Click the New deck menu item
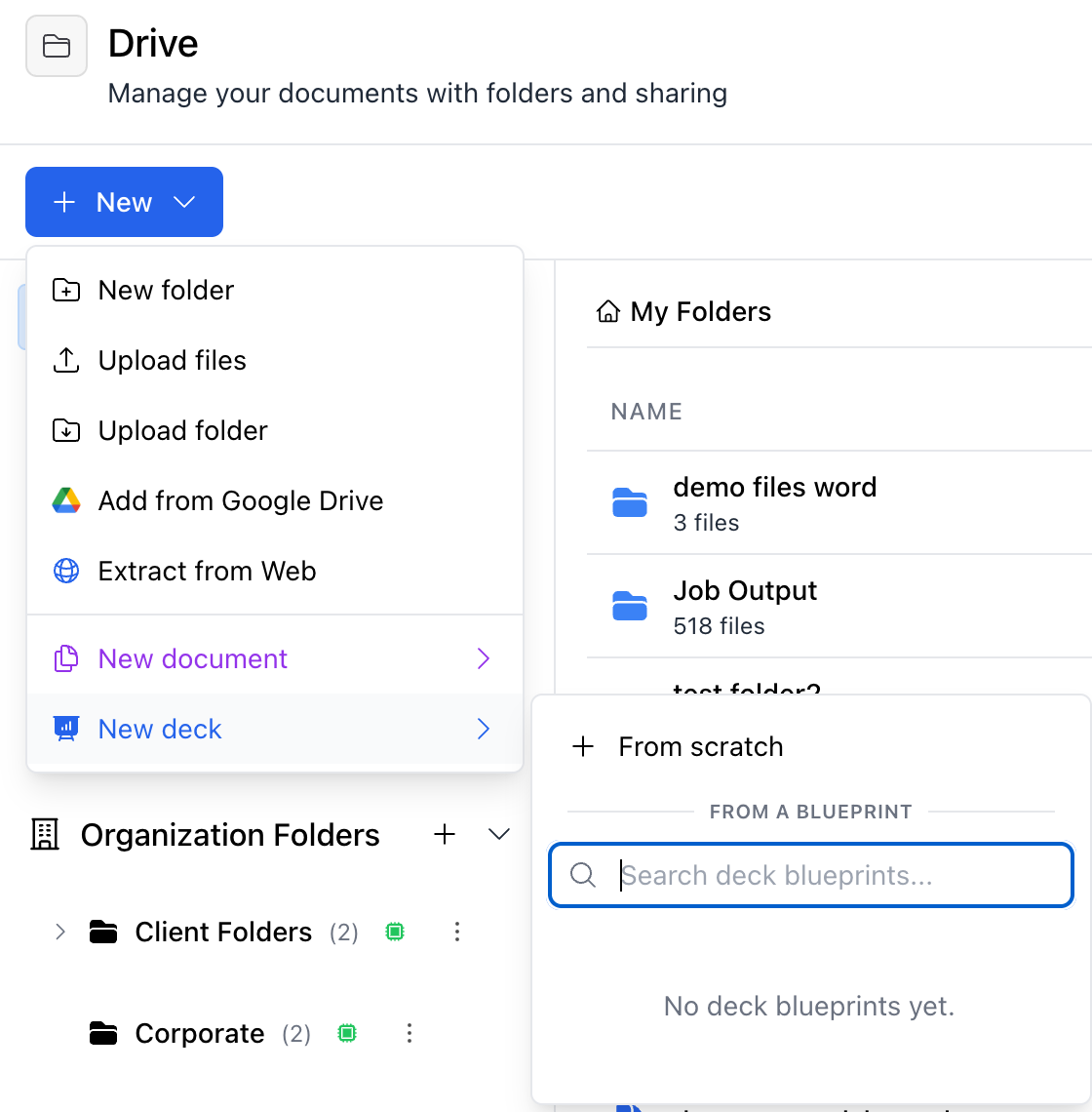This screenshot has height=1112, width=1092. click(274, 729)
